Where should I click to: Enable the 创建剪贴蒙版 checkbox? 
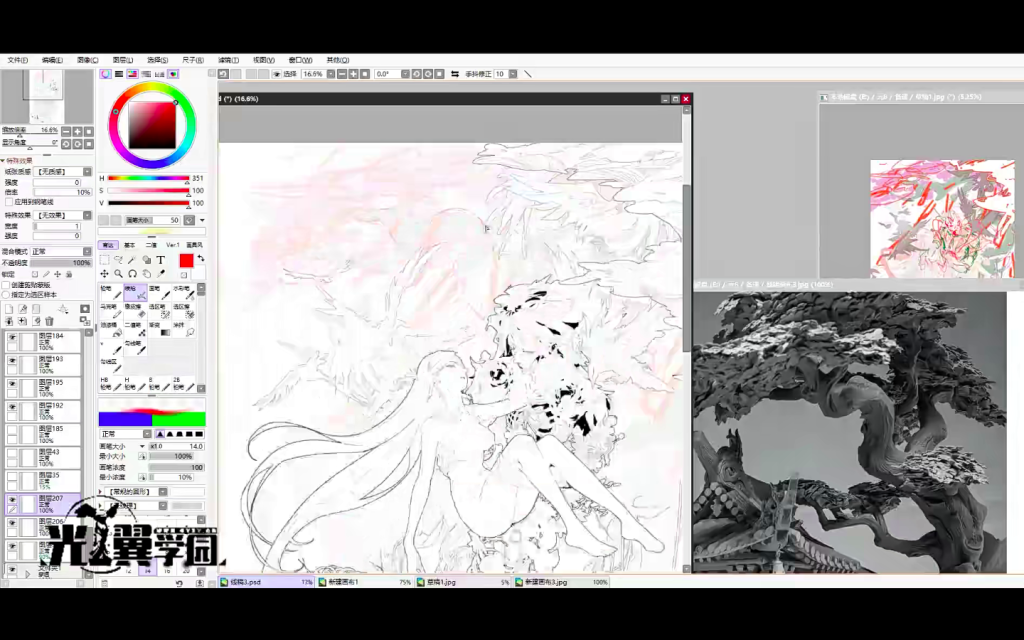5,285
